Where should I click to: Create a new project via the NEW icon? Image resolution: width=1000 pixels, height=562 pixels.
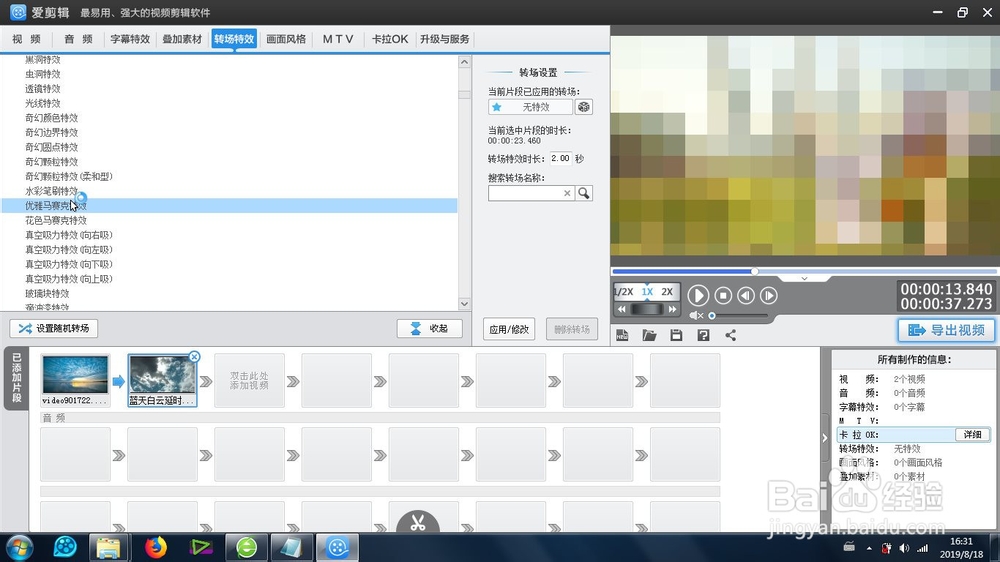pyautogui.click(x=622, y=335)
